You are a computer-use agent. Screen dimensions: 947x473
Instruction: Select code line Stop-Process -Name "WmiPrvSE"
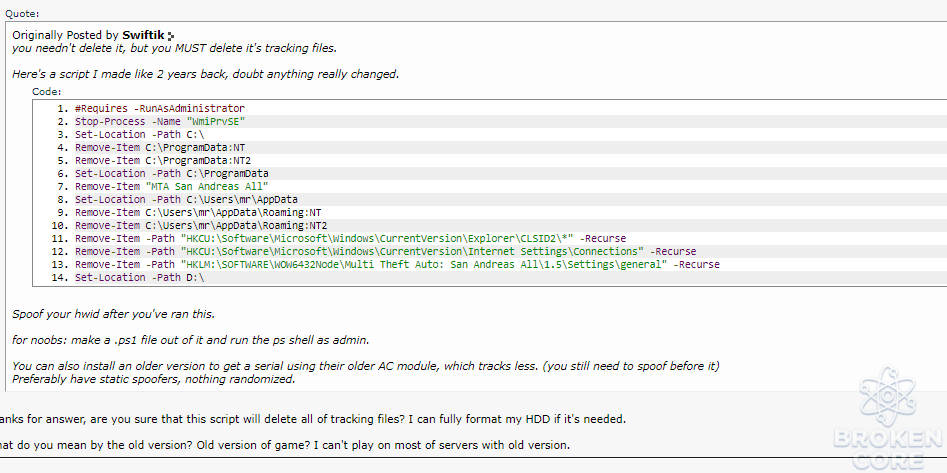pyautogui.click(x=160, y=121)
